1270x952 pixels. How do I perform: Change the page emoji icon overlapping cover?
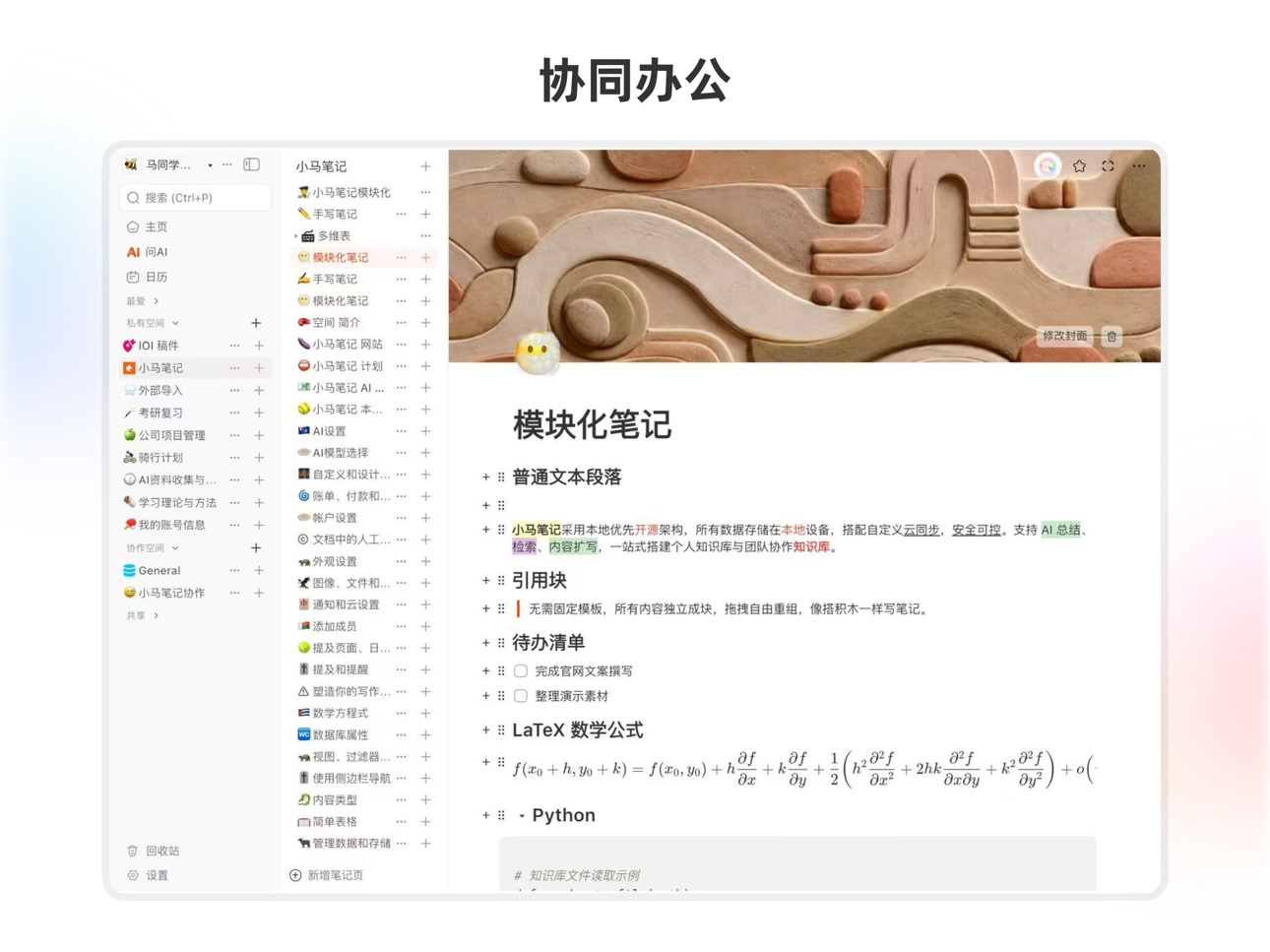pyautogui.click(x=538, y=352)
